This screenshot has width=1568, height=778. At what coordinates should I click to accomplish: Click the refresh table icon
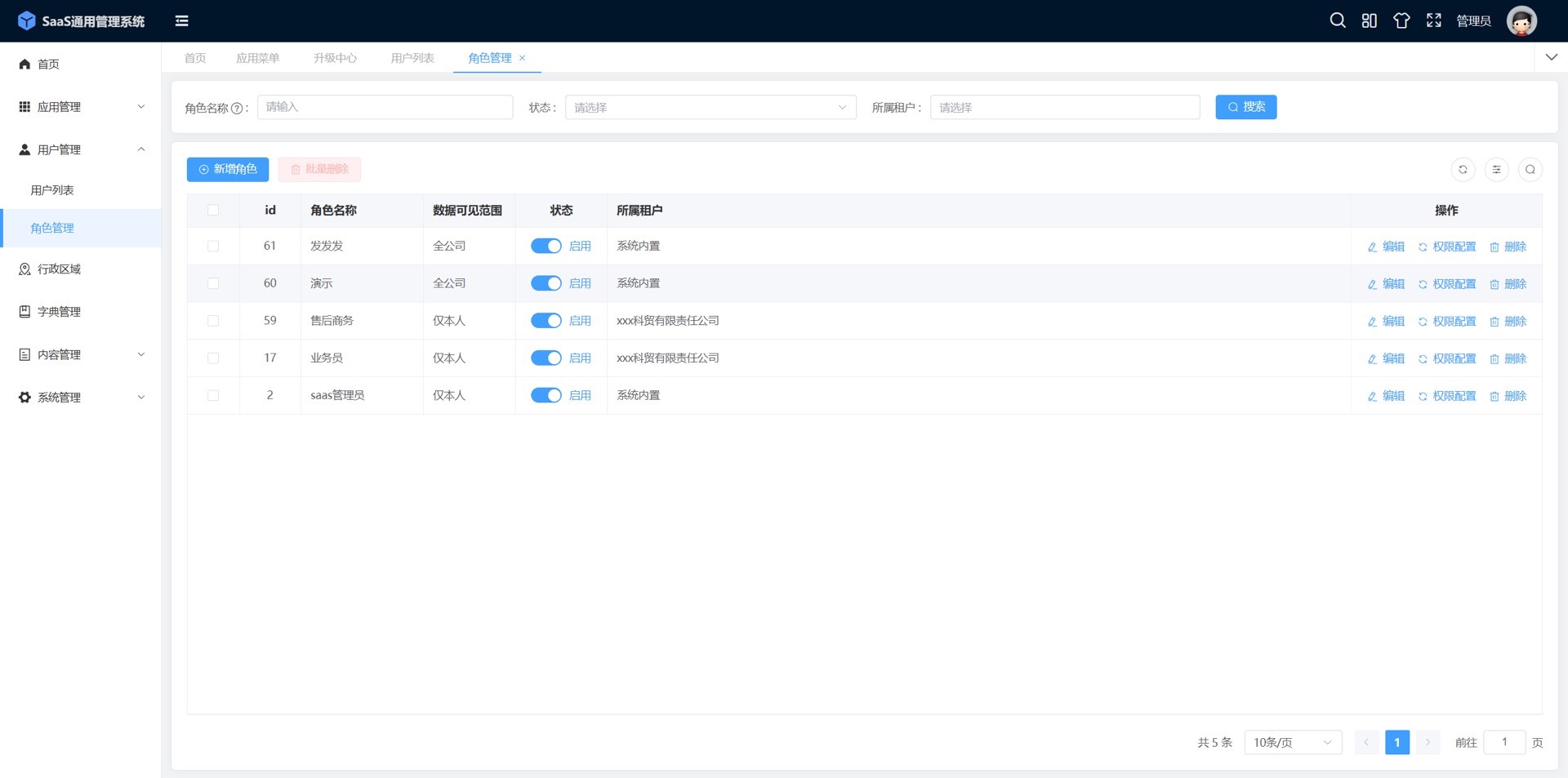coord(1463,170)
